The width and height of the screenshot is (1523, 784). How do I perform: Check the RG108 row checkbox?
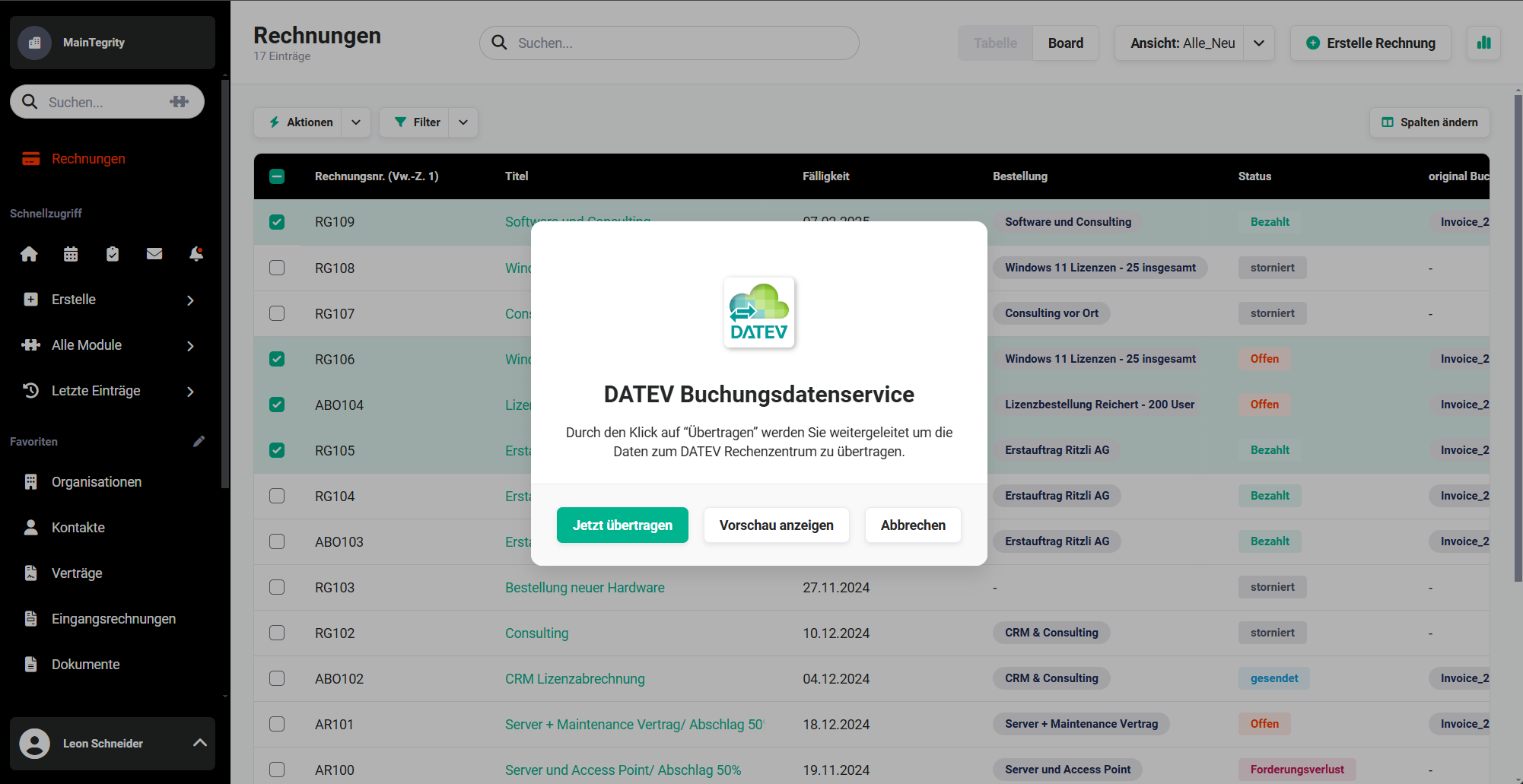pos(277,268)
